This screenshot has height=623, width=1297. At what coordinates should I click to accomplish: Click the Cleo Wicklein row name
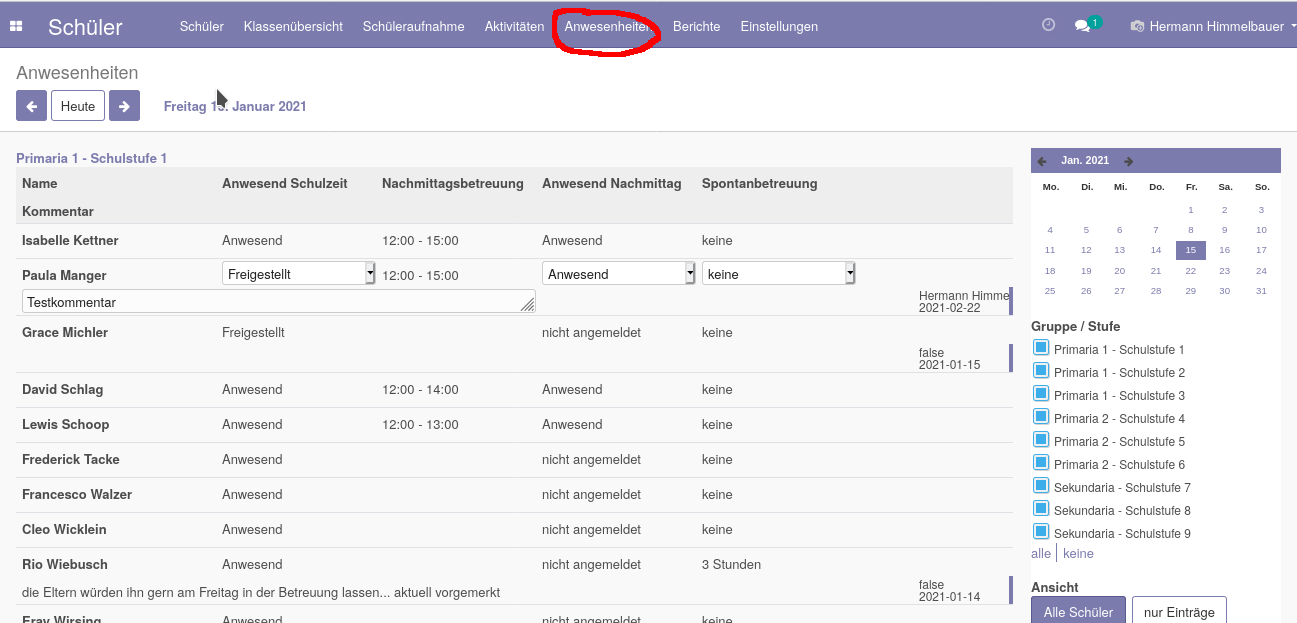(64, 530)
